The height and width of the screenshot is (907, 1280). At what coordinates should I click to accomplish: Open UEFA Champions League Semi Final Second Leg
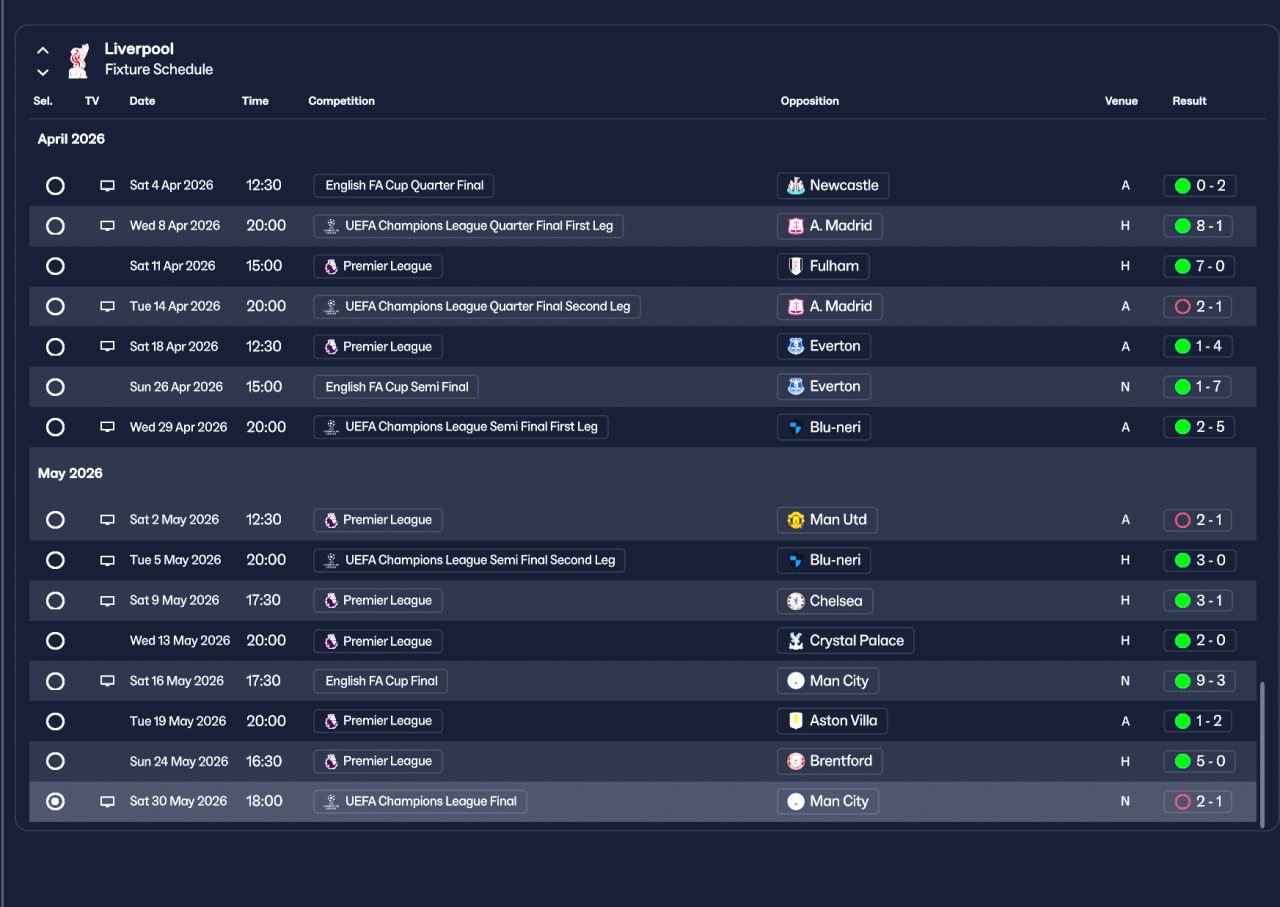coord(469,560)
